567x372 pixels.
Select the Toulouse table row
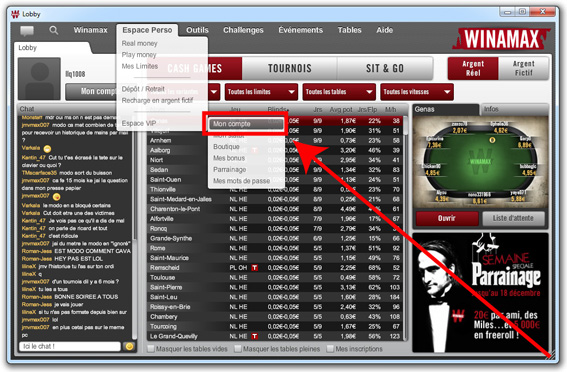click(274, 277)
